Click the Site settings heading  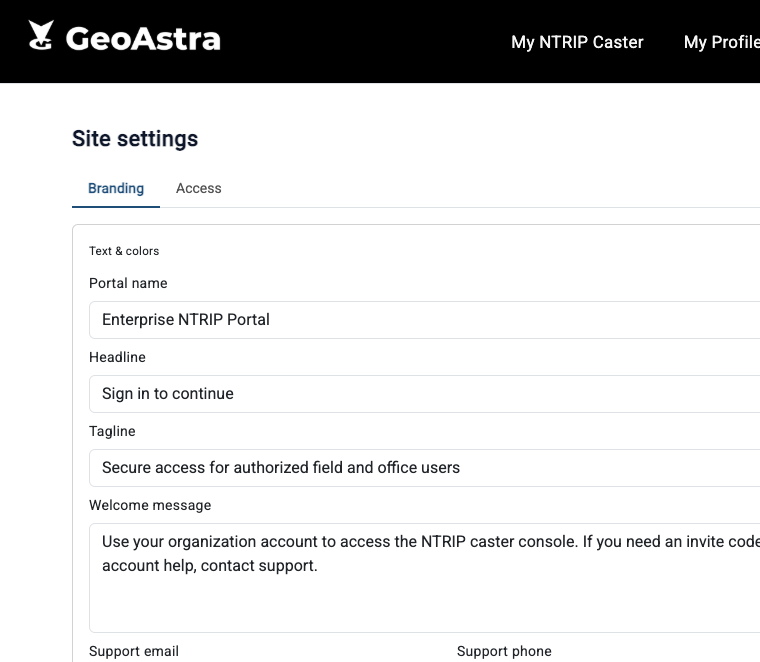pos(135,139)
